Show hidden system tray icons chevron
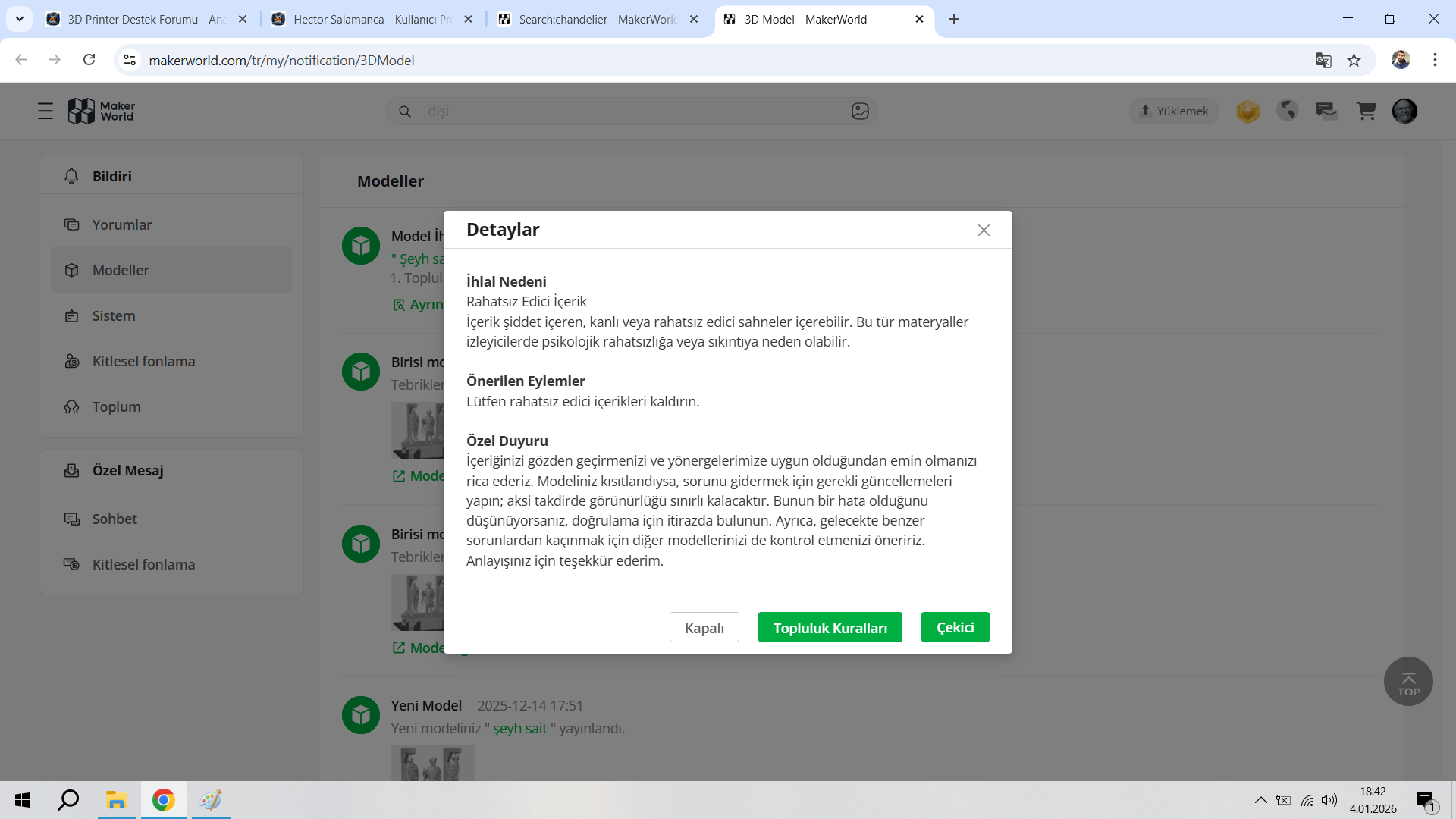The image size is (1456, 819). pos(1260,800)
